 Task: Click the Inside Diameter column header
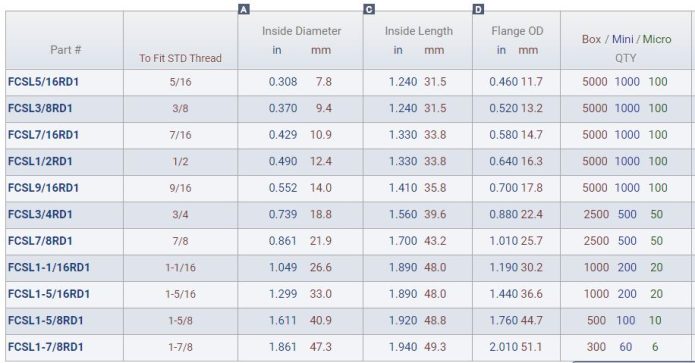click(301, 31)
